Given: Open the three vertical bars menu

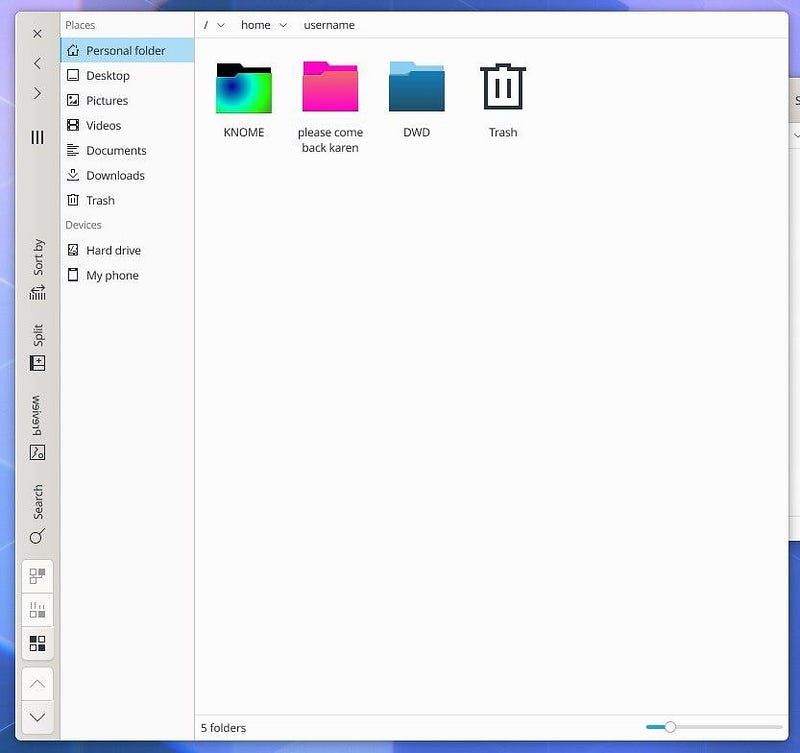Looking at the screenshot, I should tap(37, 137).
